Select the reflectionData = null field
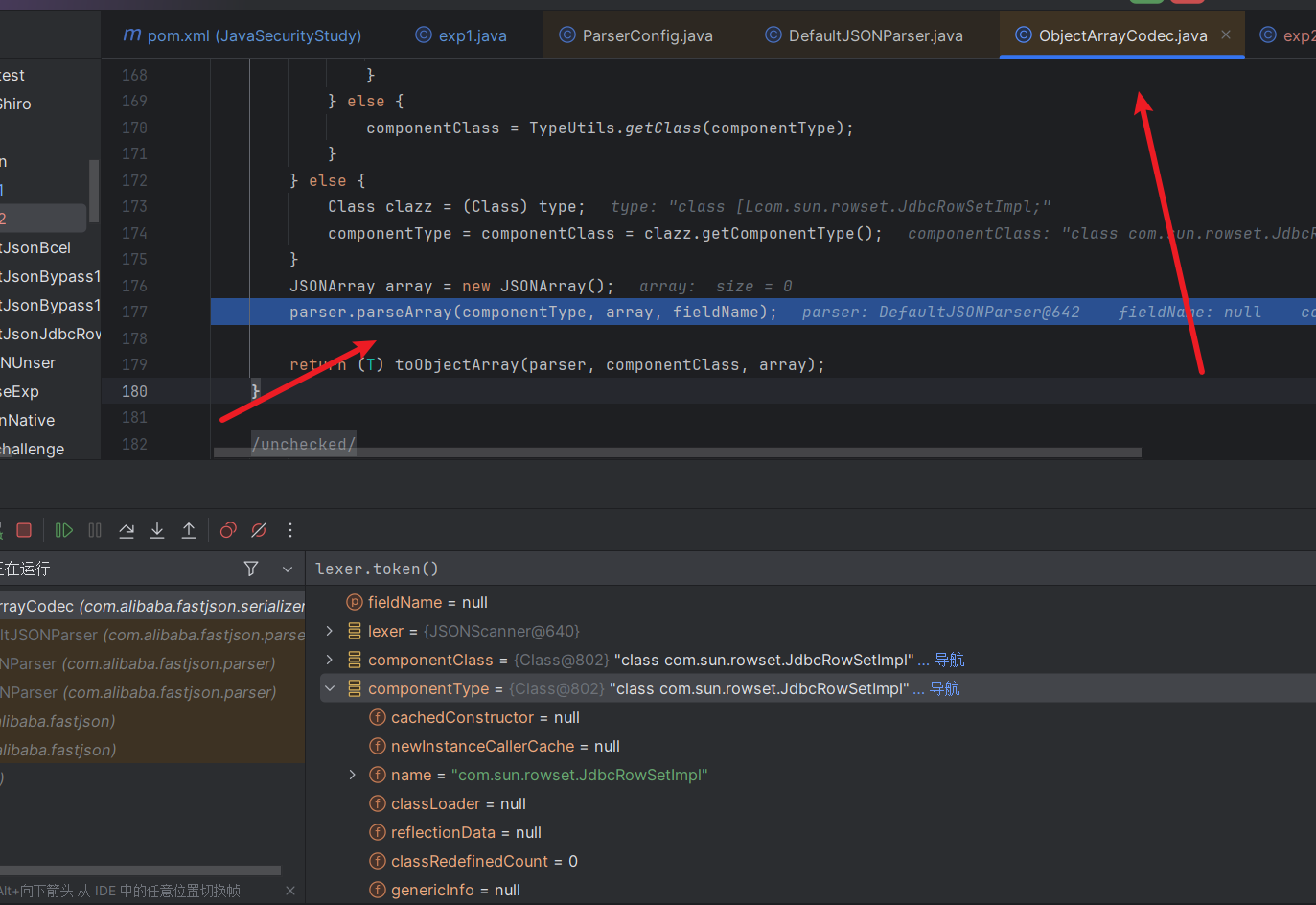Image resolution: width=1316 pixels, height=905 pixels. pyautogui.click(x=466, y=832)
